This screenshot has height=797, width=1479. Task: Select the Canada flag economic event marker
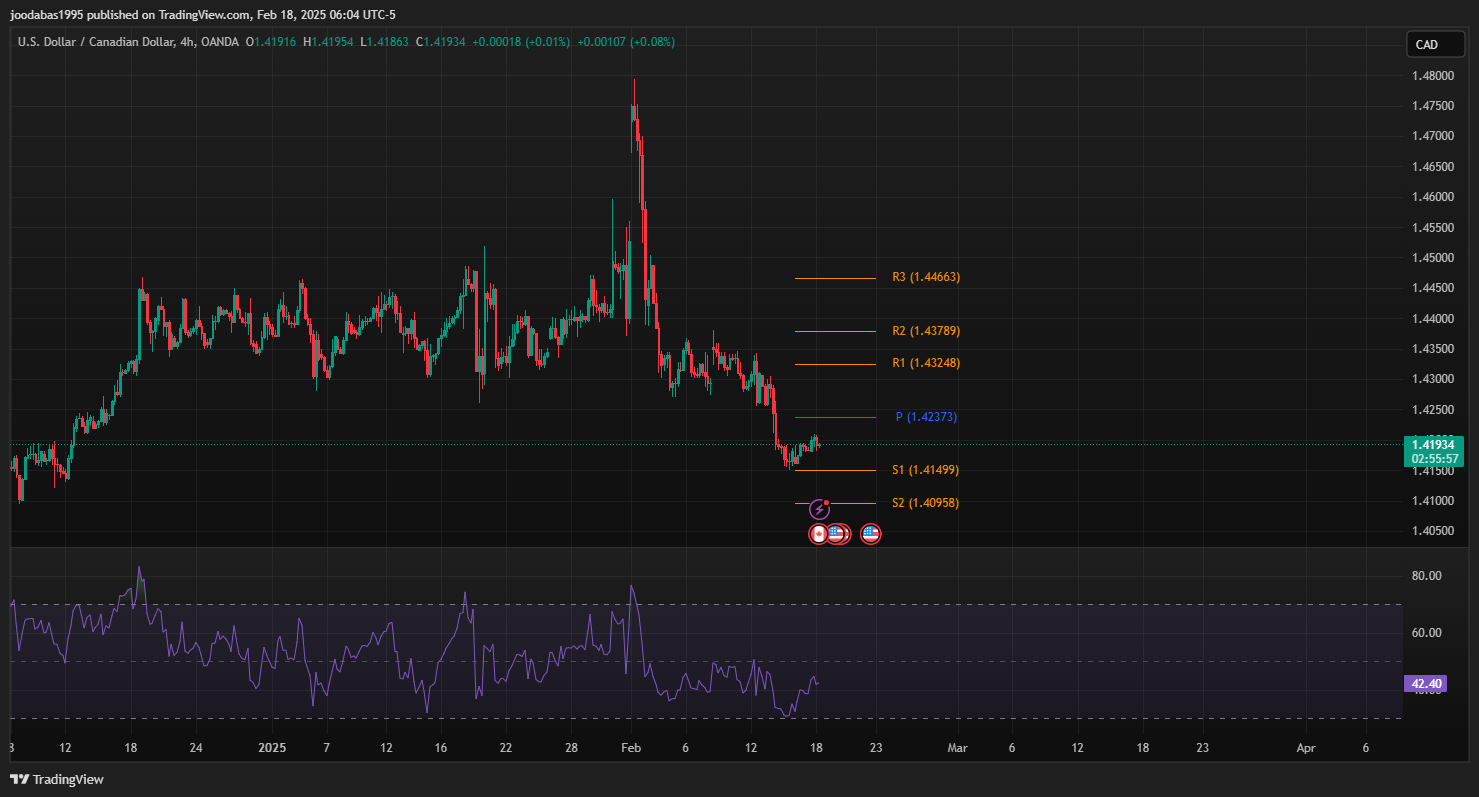[818, 534]
